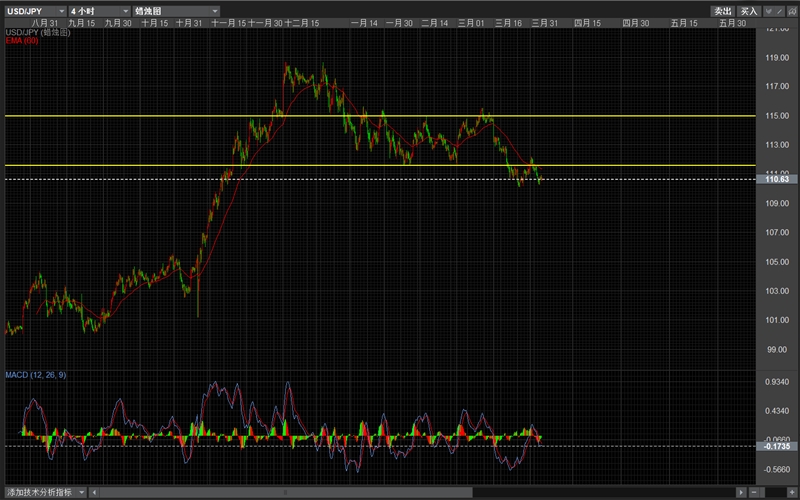Viewport: 800px width, 500px height.
Task: Click the 卖出 sell button
Action: pyautogui.click(x=722, y=11)
